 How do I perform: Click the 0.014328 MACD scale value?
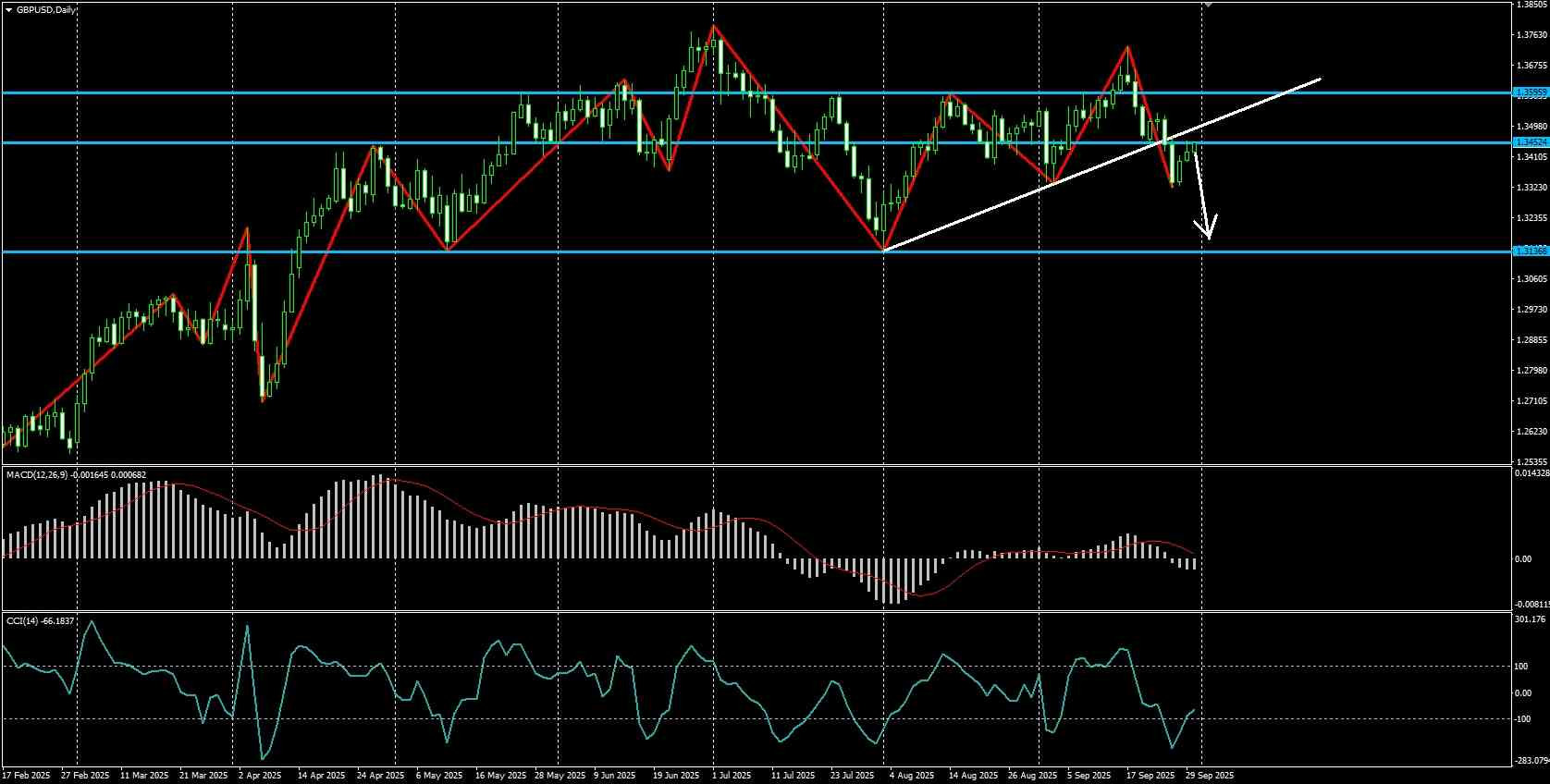click(1532, 473)
